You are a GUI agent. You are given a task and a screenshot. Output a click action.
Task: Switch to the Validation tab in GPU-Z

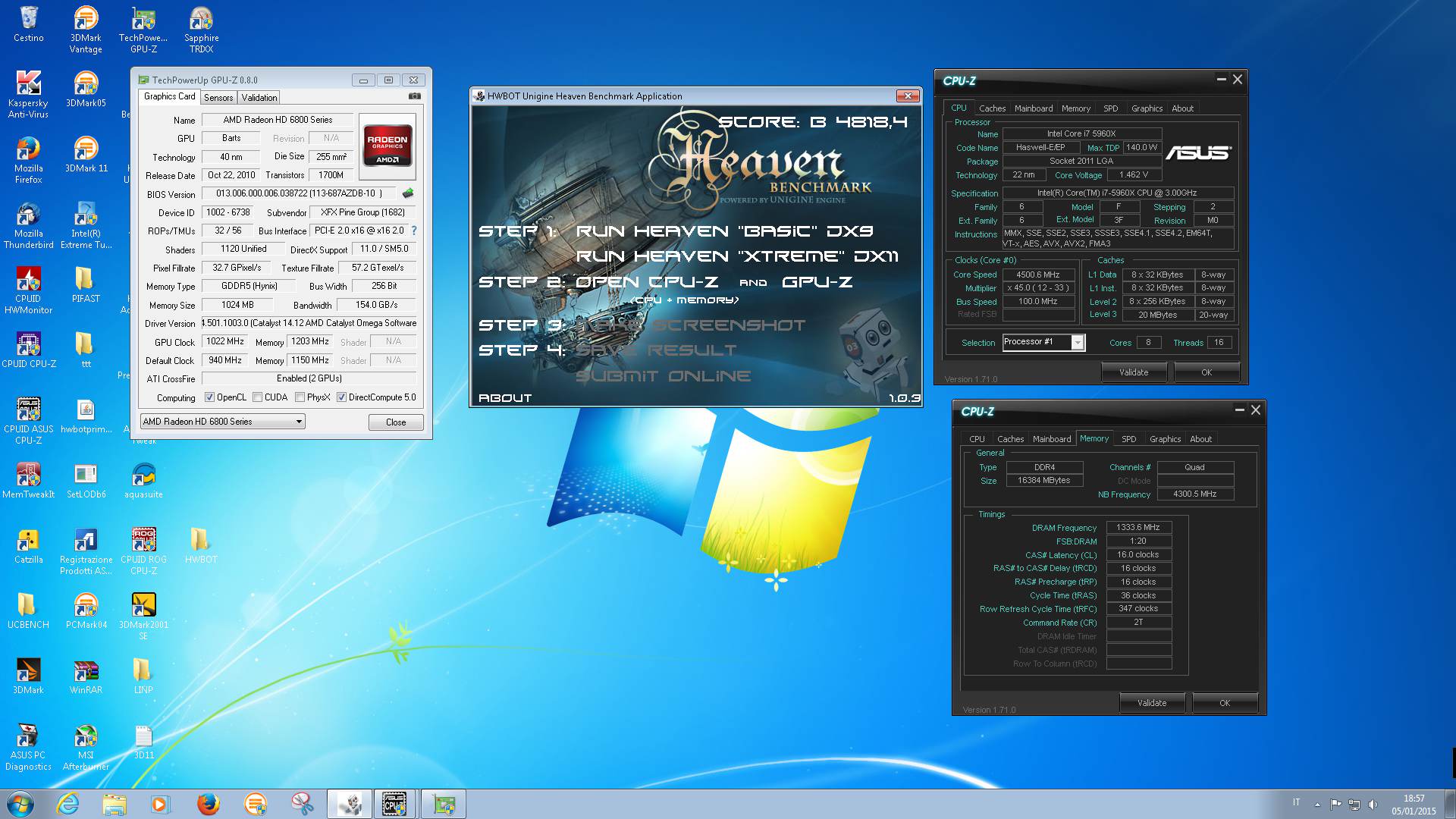[259, 98]
